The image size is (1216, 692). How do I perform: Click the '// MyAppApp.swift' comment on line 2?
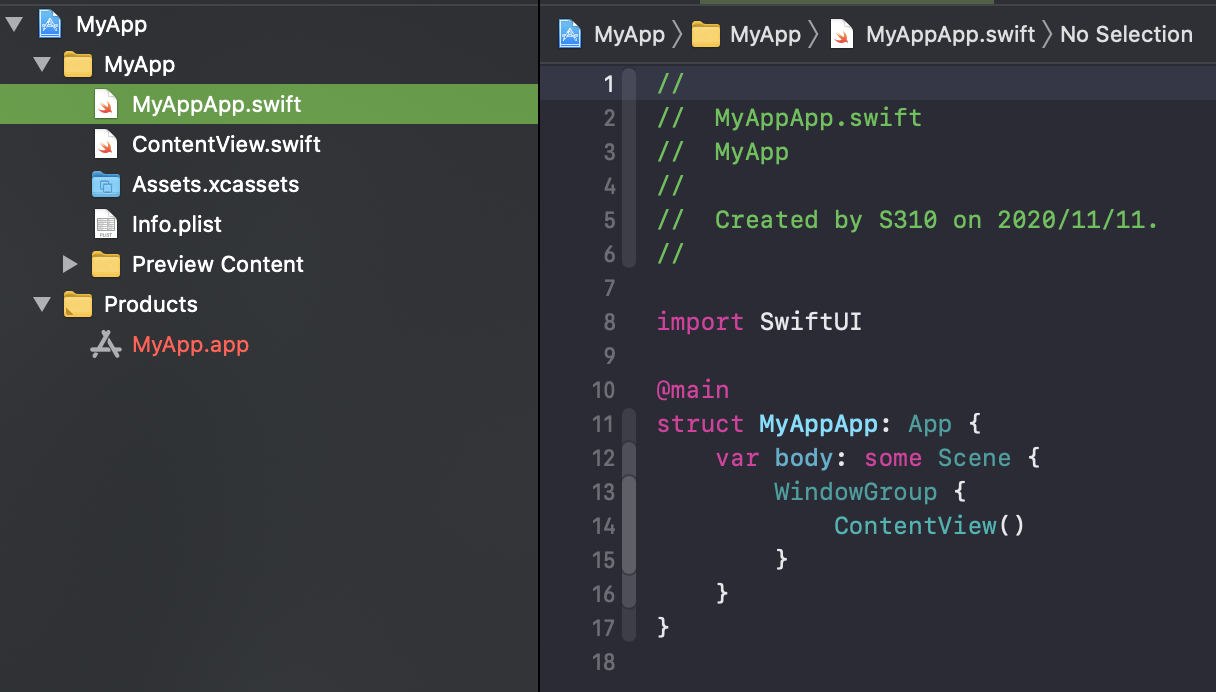789,118
